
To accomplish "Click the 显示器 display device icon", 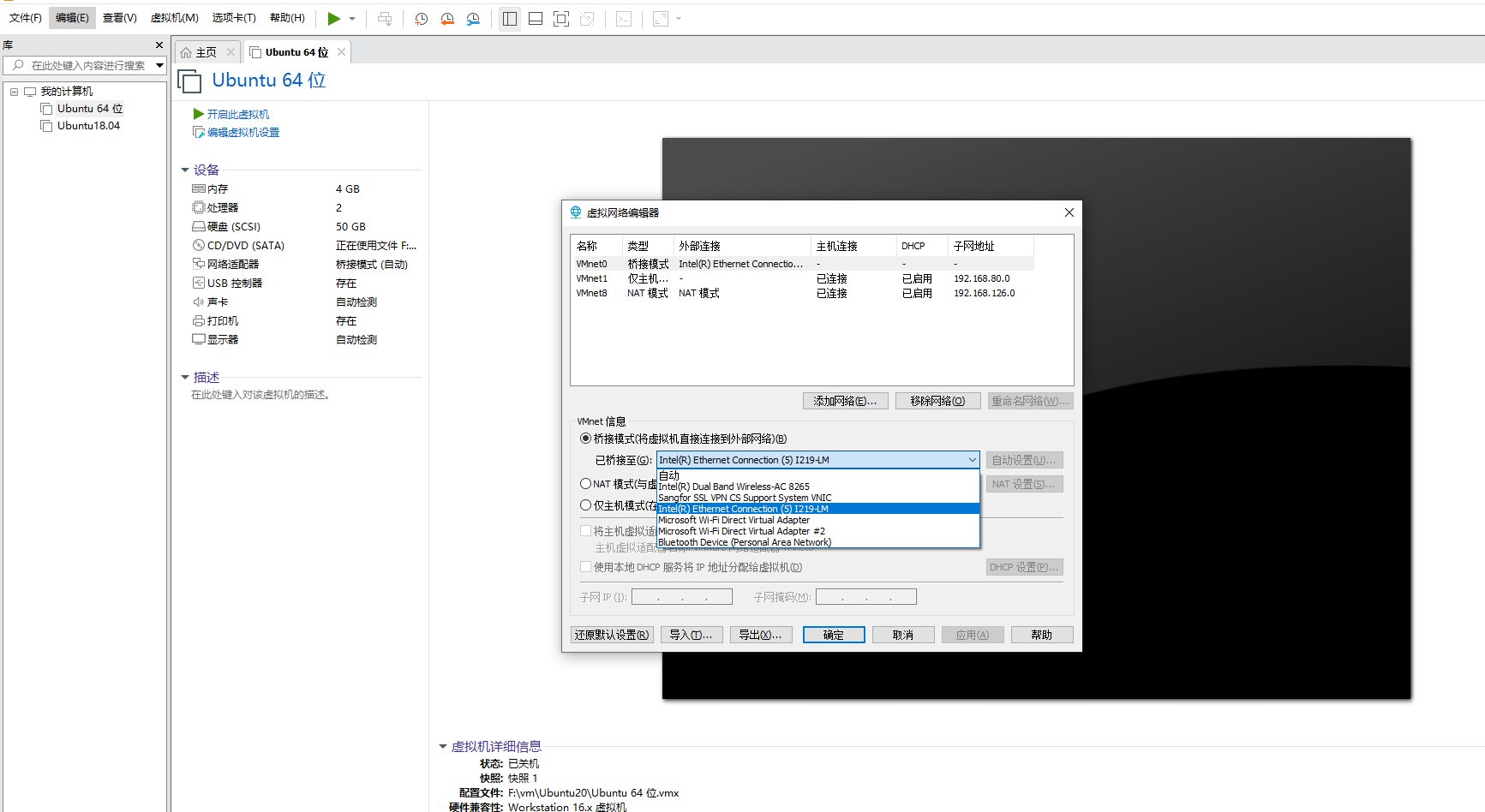I will pos(199,340).
